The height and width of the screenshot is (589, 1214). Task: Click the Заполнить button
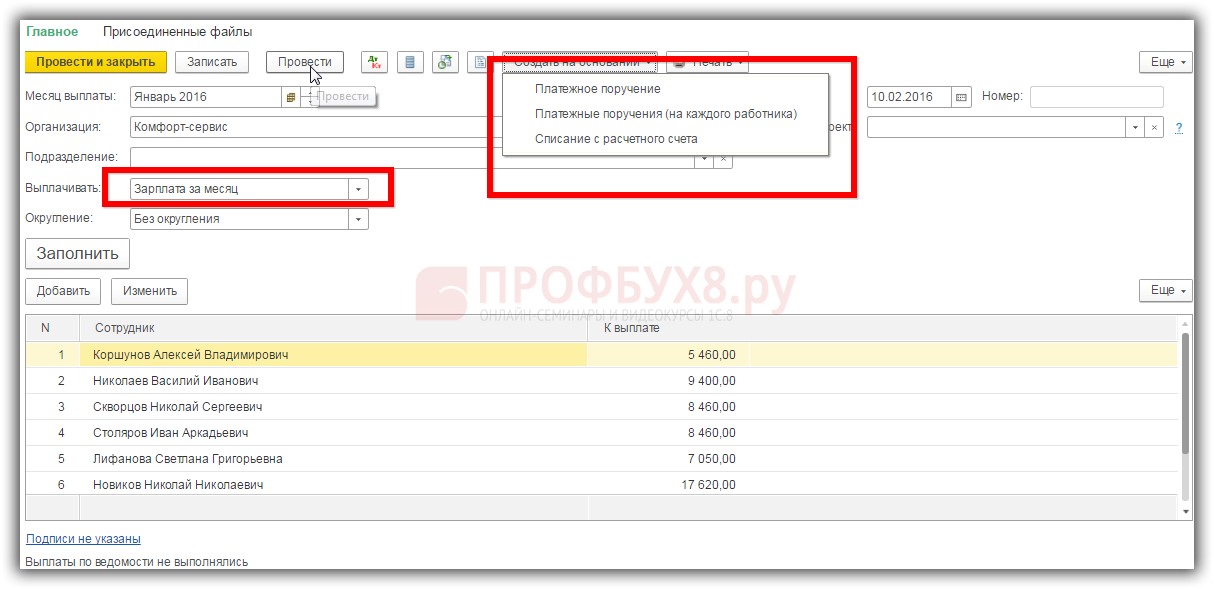[77, 254]
